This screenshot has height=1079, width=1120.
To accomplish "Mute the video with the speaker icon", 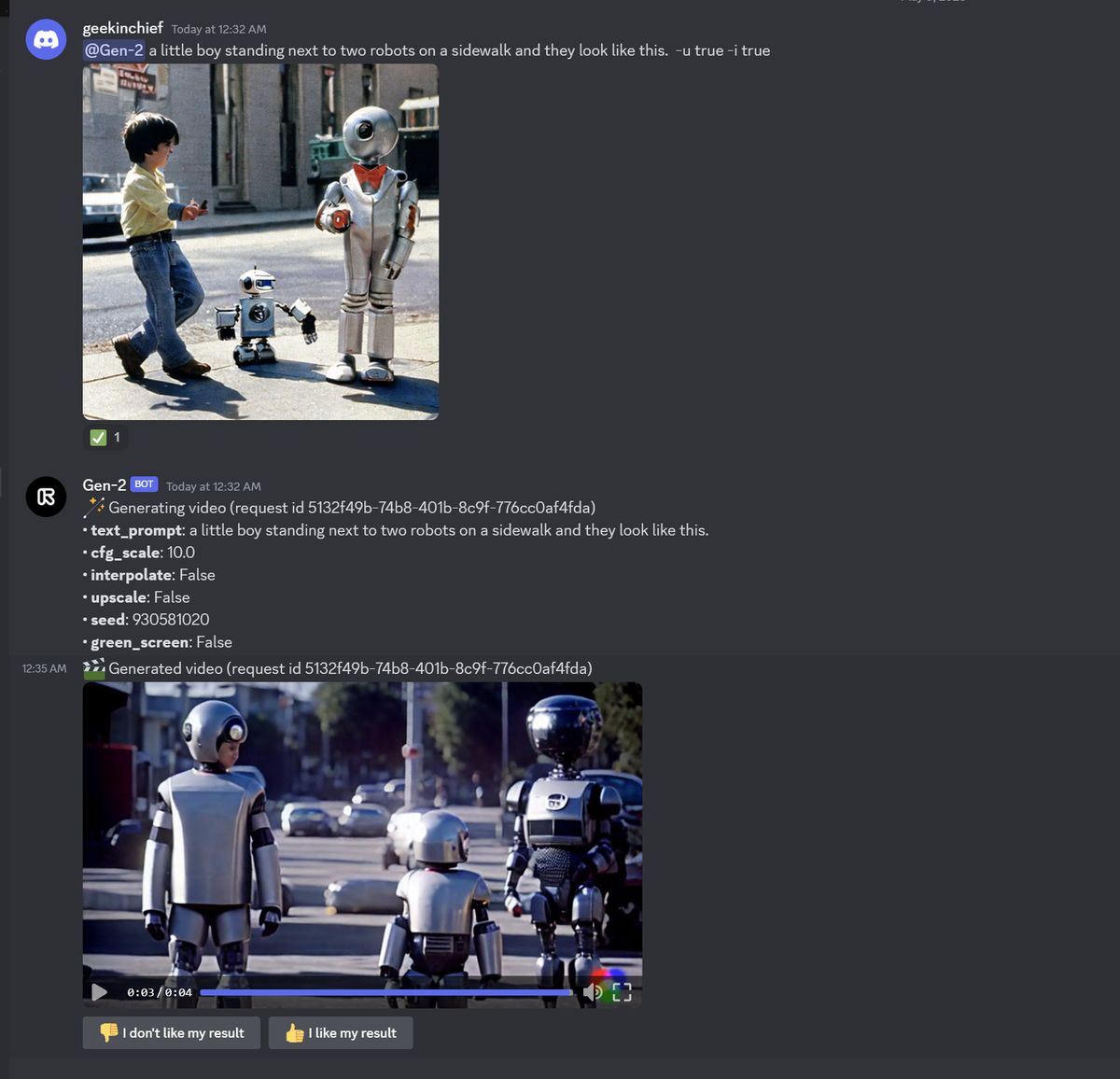I will pyautogui.click(x=594, y=992).
